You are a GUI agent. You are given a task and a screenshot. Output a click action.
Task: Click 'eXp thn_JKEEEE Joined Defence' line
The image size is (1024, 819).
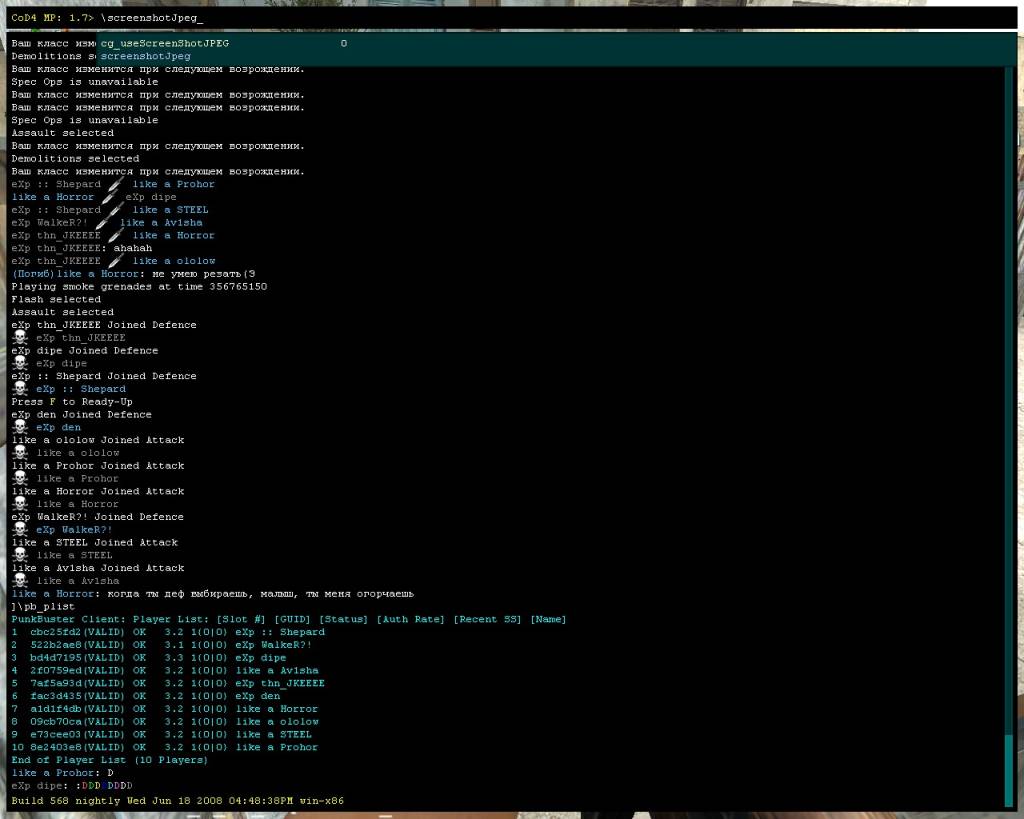point(104,325)
